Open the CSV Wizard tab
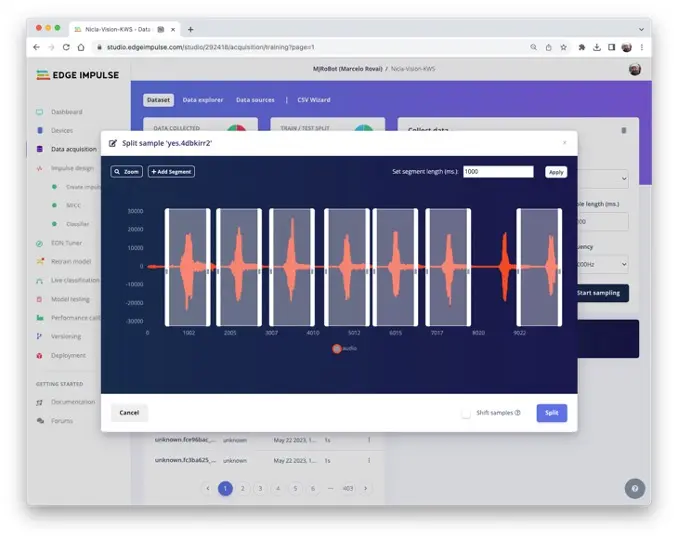Screen dimensions: 678x540 point(313,100)
